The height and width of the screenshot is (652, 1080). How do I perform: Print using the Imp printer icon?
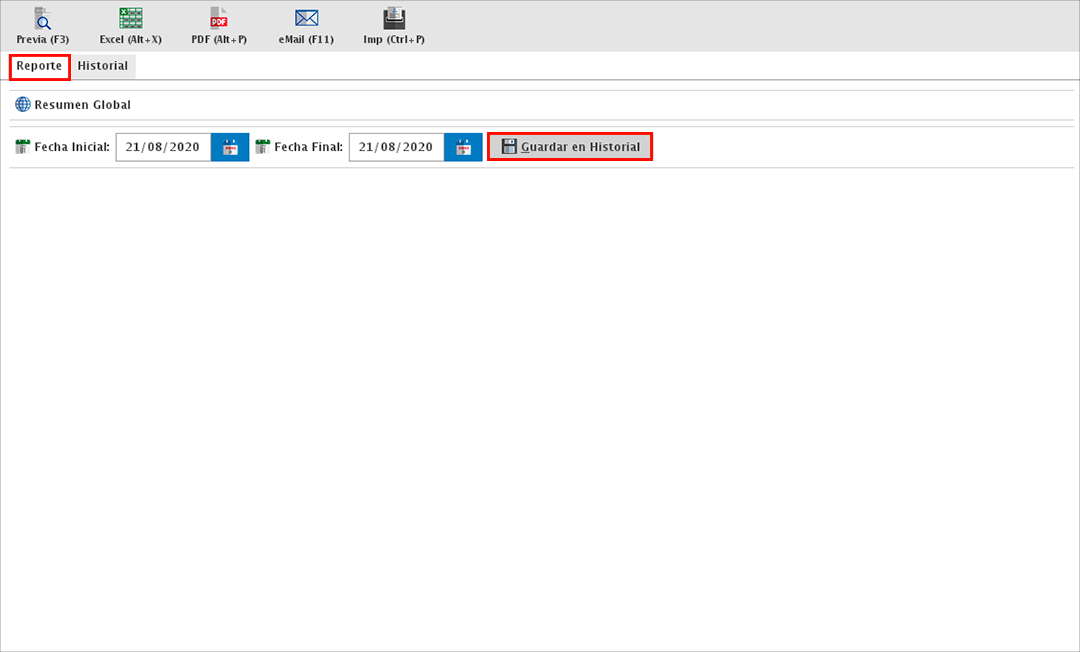[x=394, y=18]
